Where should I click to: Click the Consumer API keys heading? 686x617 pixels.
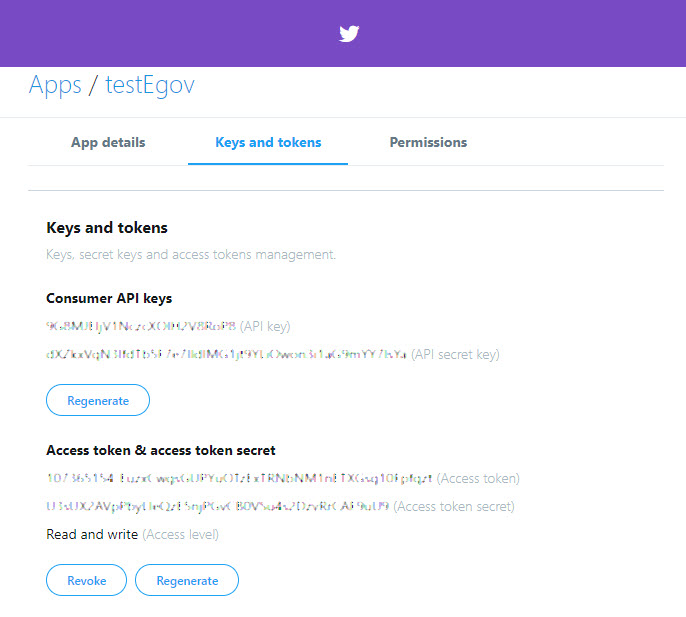coord(109,298)
